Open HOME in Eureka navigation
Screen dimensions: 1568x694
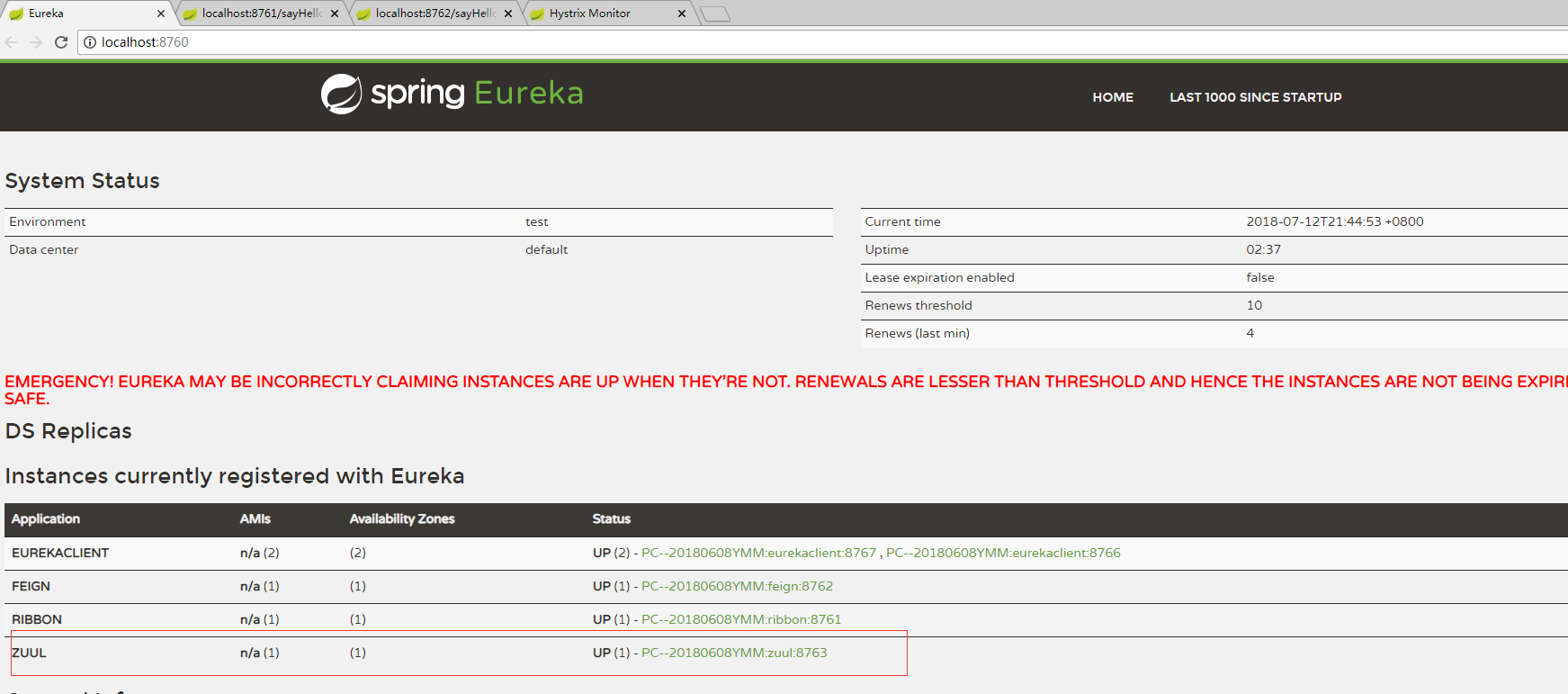point(1113,97)
